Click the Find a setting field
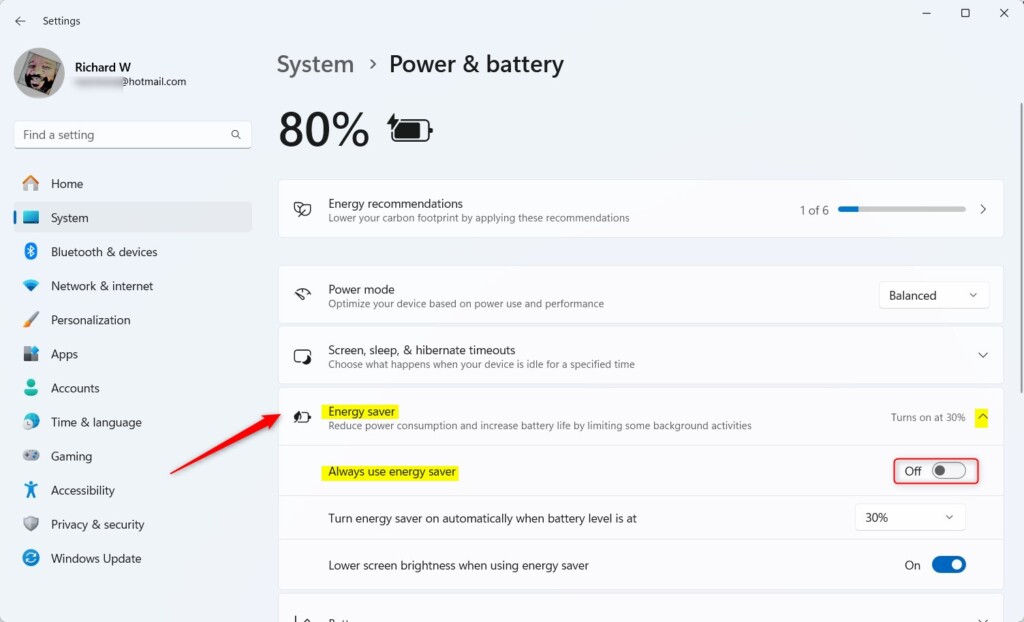 coord(133,135)
